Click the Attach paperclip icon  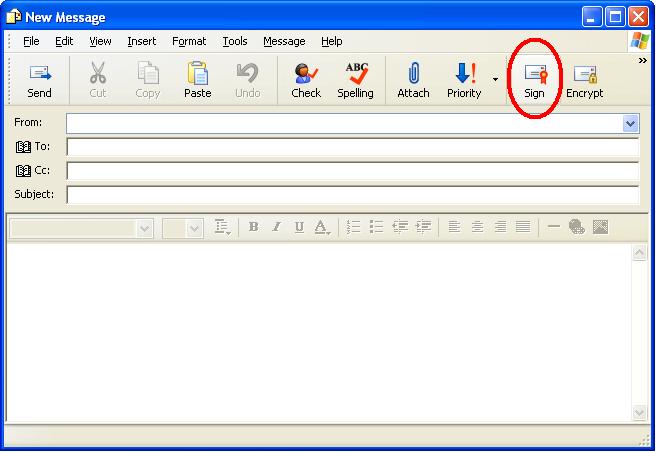click(413, 80)
